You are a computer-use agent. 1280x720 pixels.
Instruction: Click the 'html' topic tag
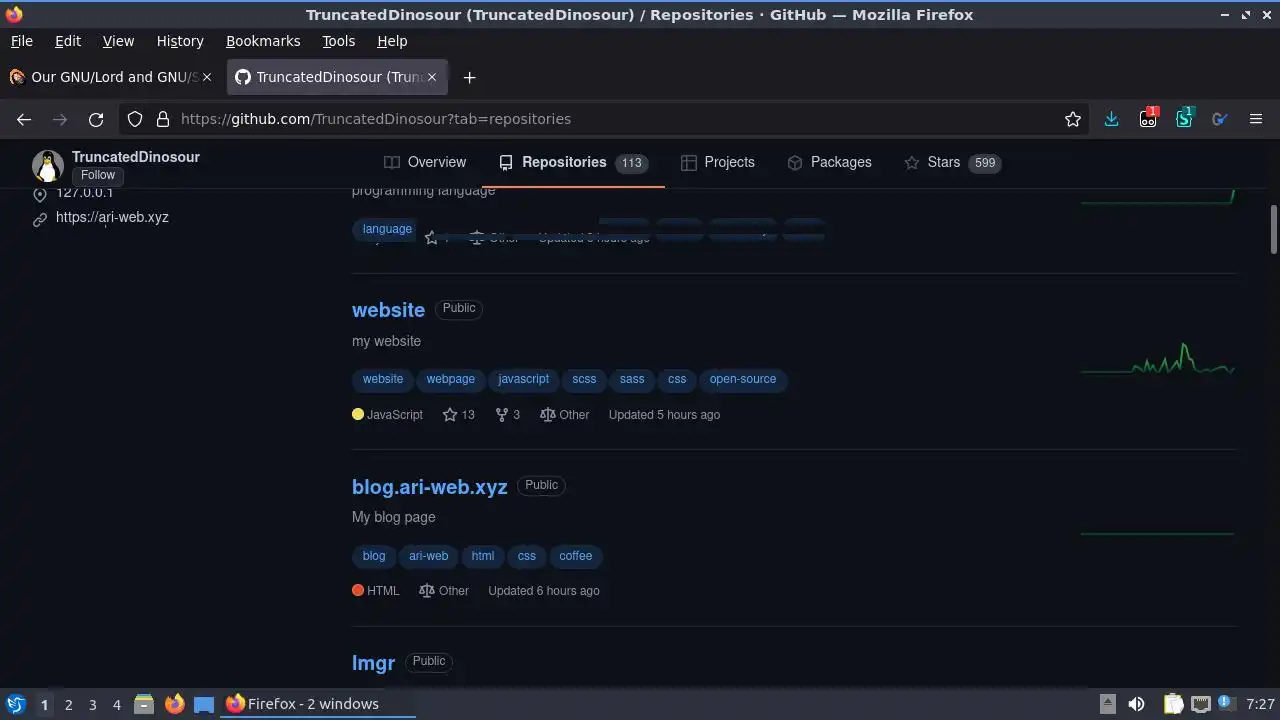tap(483, 556)
